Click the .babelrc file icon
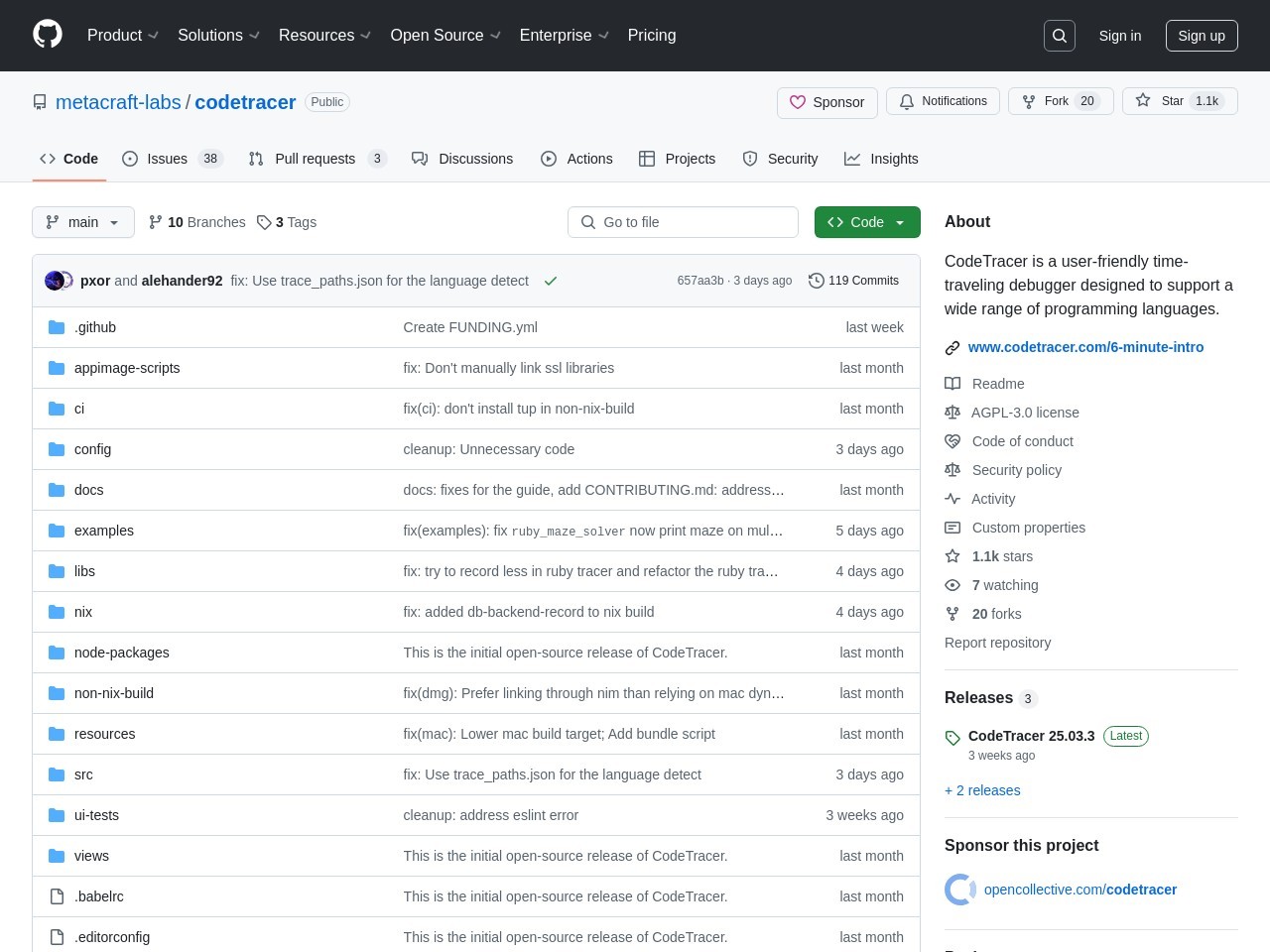 point(57,896)
